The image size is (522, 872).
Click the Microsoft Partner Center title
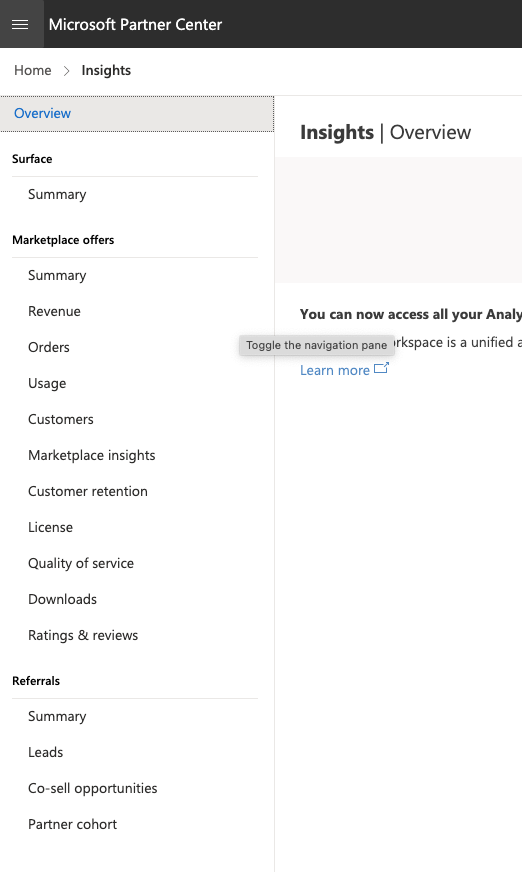[x=135, y=24]
